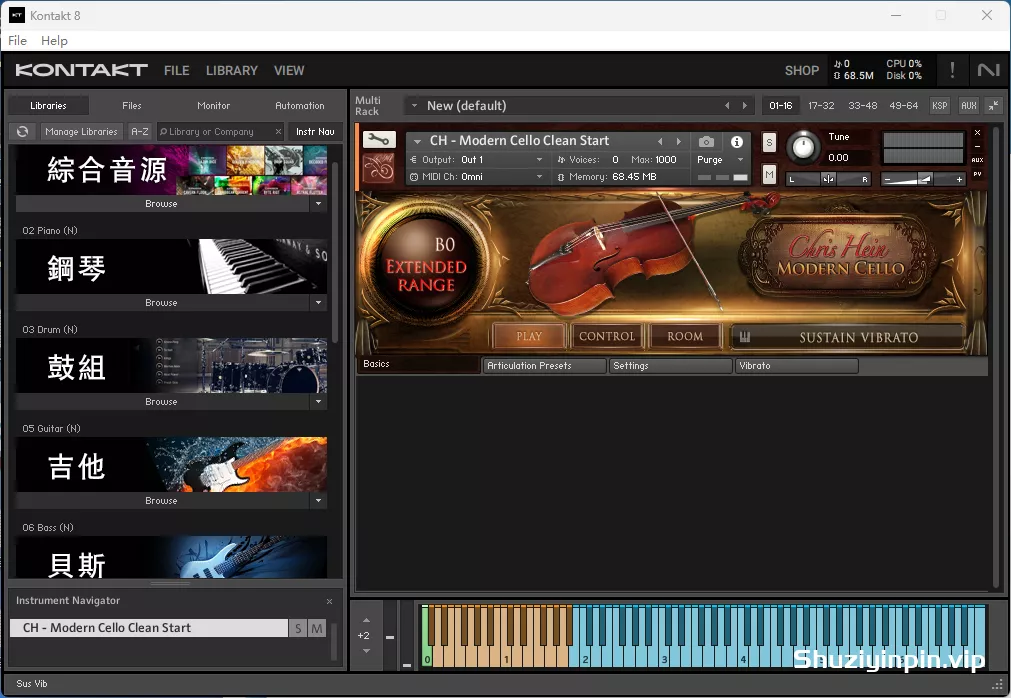Toggle the A-Z library sorting
This screenshot has height=698, width=1011.
tap(140, 132)
